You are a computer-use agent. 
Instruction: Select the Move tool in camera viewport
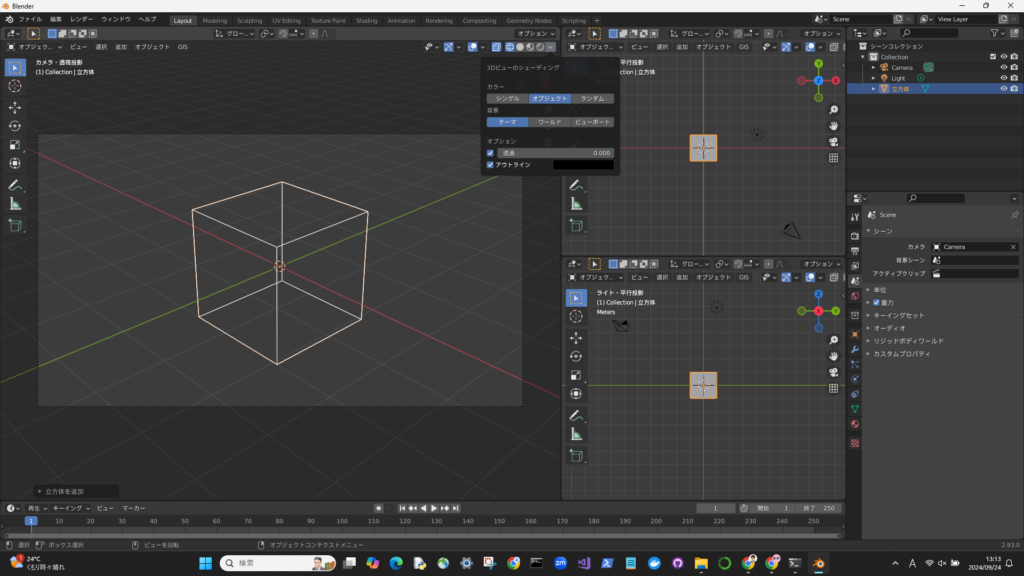tap(15, 107)
